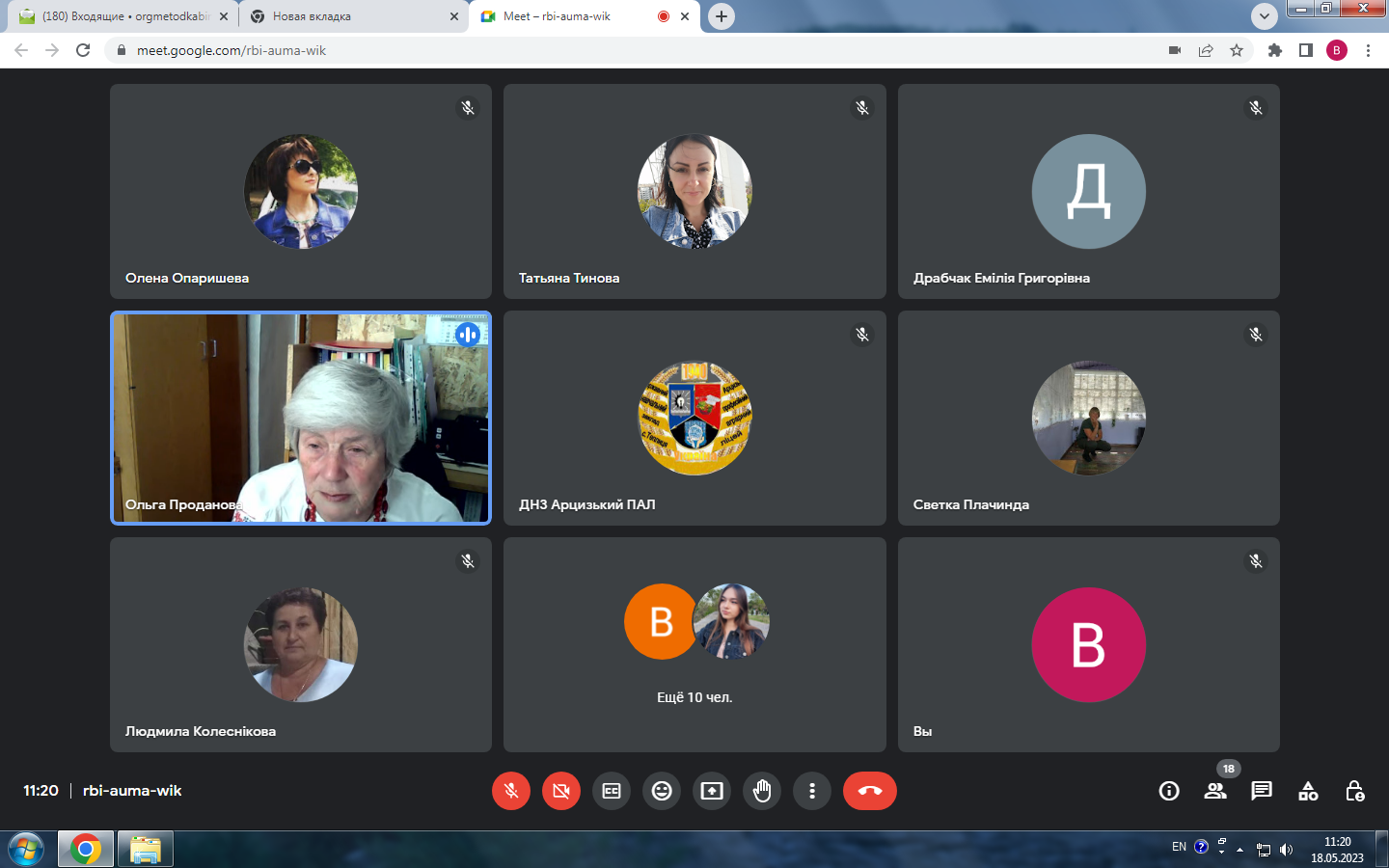Expand the Ещё 10 чел. participants tile
This screenshot has width=1389, height=868.
[694, 644]
